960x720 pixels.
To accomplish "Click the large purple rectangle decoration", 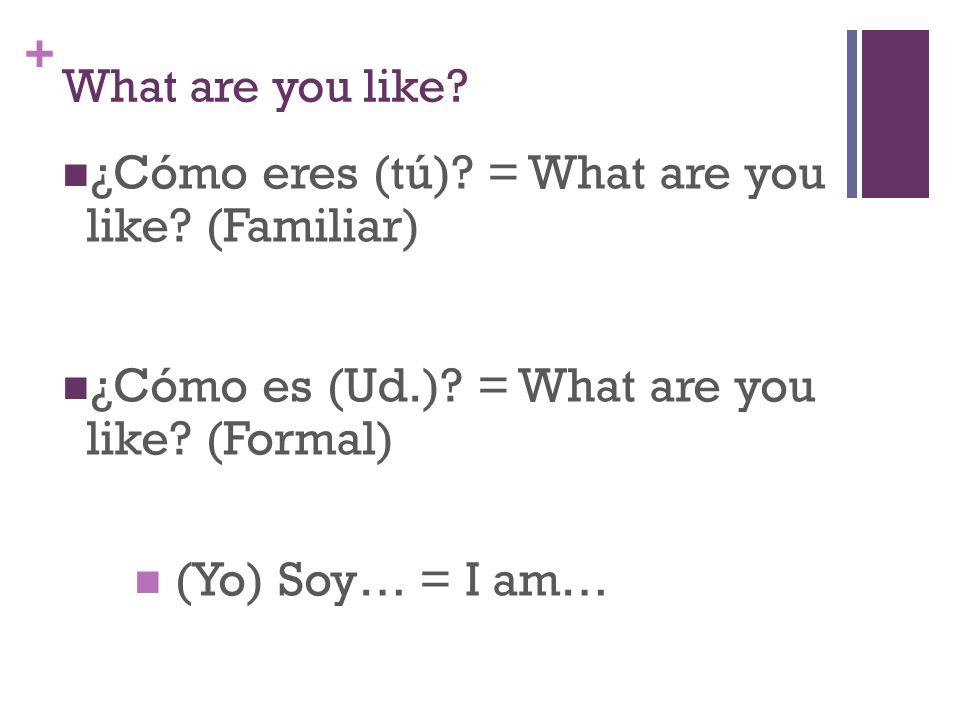I will (x=895, y=114).
